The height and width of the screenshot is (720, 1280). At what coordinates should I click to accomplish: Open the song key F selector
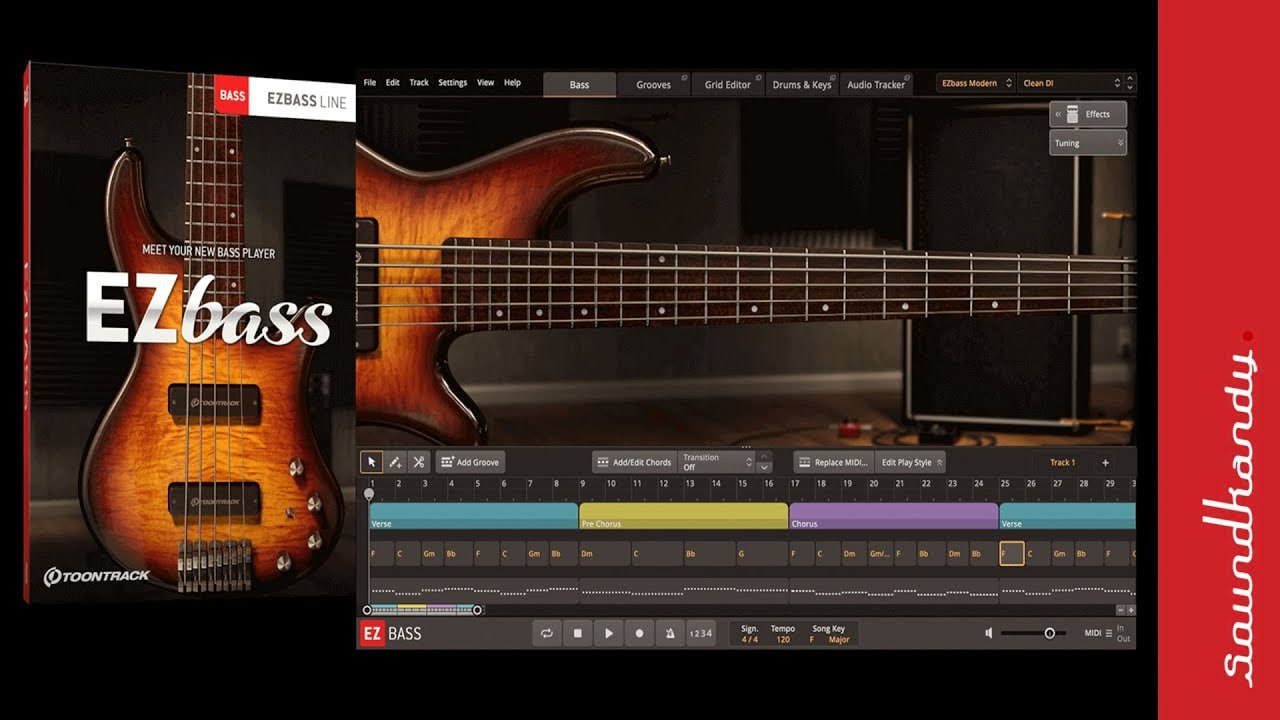tap(811, 639)
